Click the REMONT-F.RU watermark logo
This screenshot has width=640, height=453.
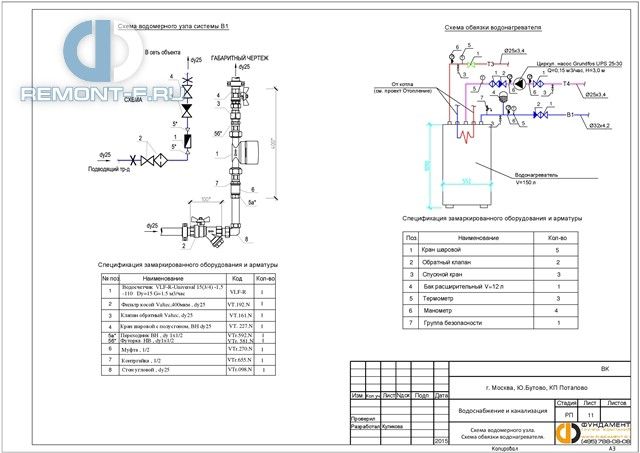(102, 61)
